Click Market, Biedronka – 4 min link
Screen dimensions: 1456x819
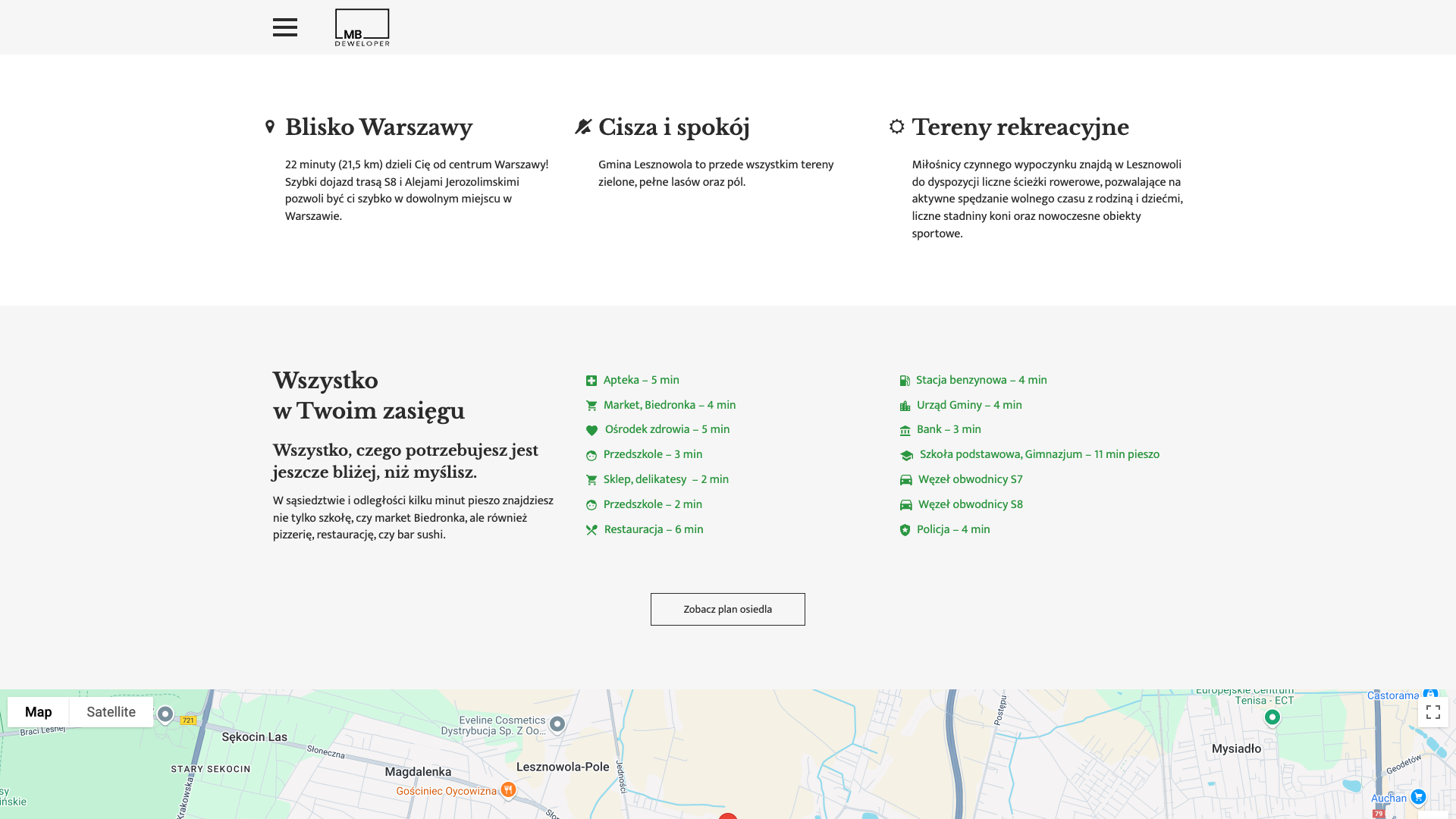point(669,405)
